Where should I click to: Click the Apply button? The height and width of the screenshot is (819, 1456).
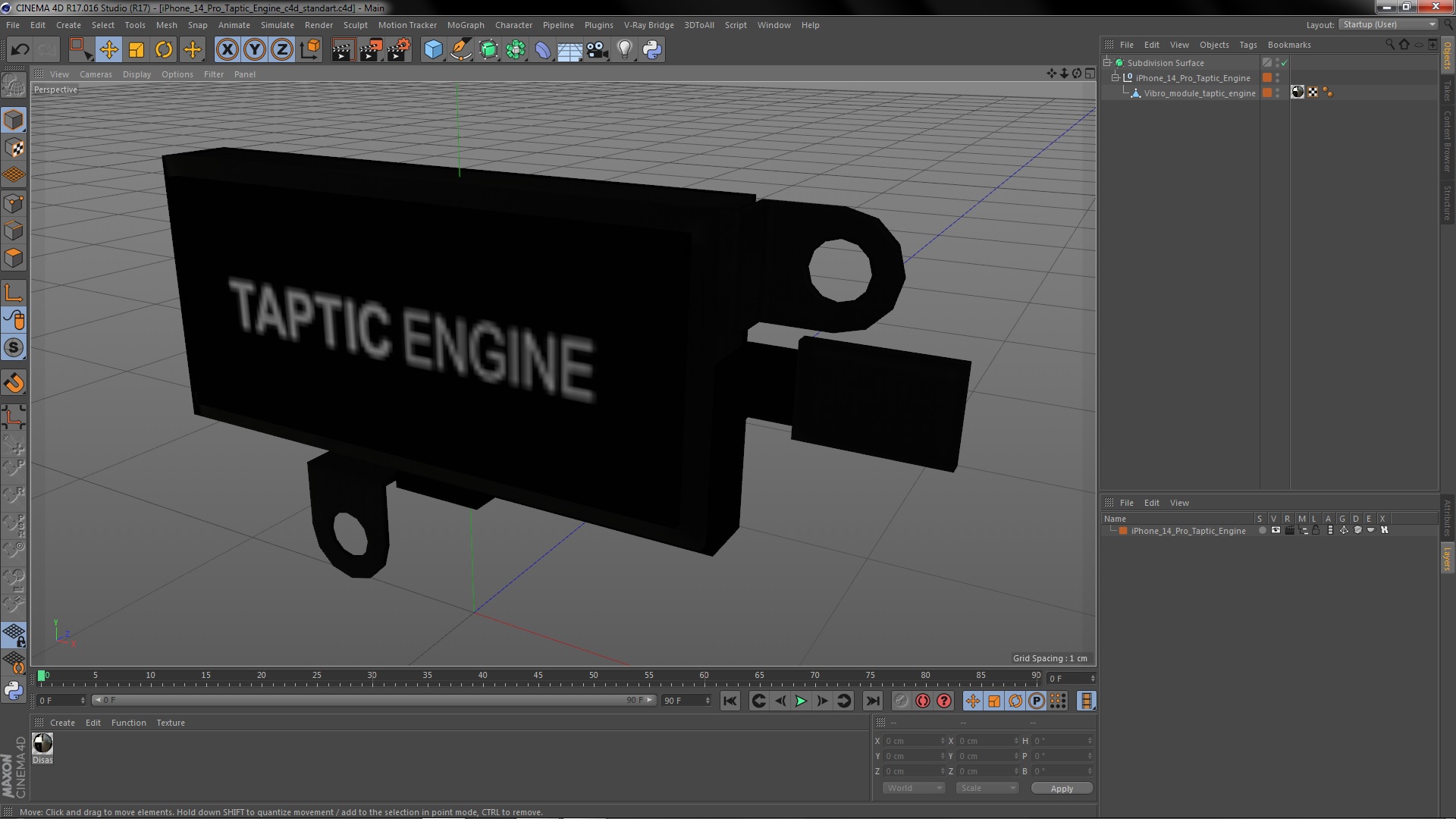point(1062,789)
